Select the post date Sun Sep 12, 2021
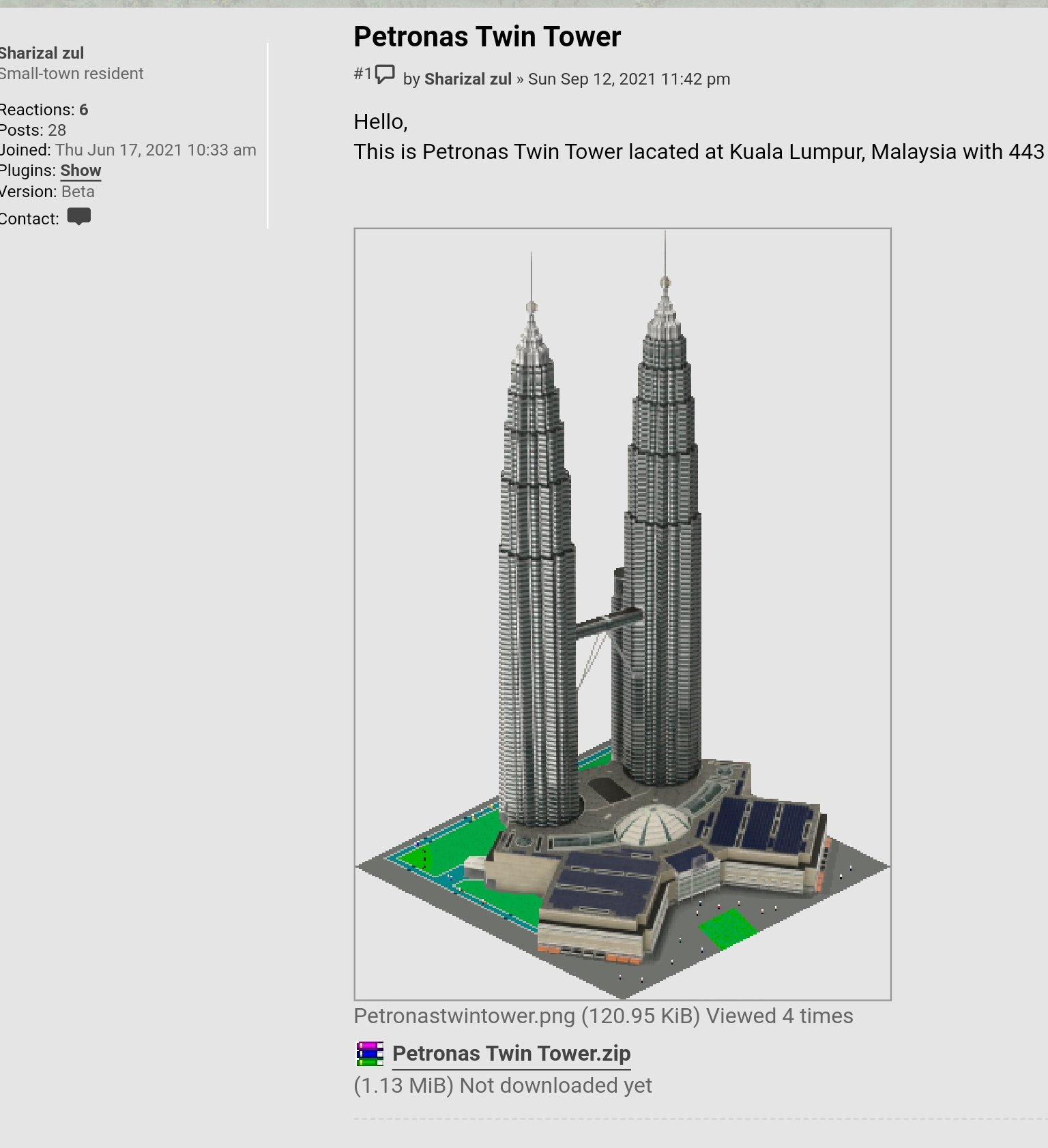The image size is (1048, 1148). 628,79
